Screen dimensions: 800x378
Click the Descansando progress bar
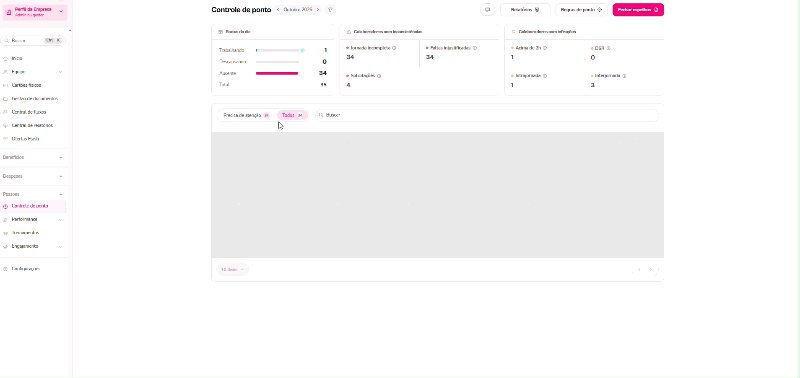278,62
